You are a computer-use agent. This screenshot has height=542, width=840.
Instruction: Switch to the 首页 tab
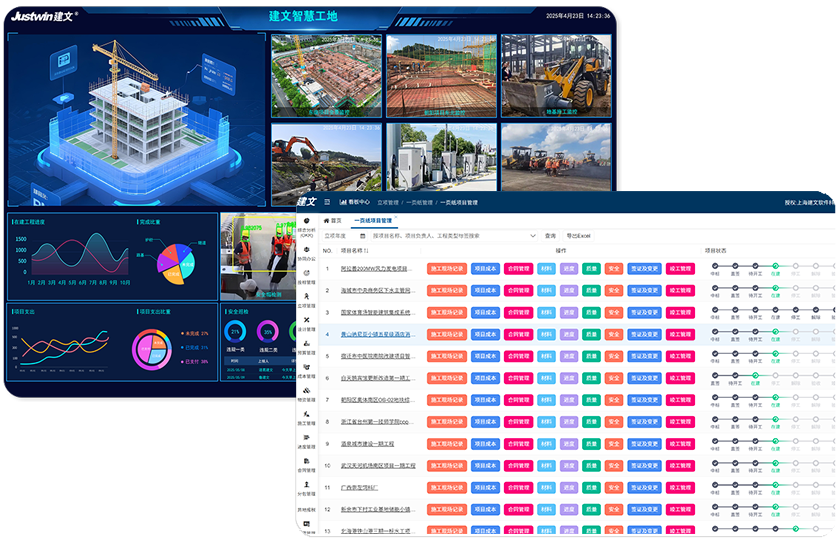click(332, 220)
